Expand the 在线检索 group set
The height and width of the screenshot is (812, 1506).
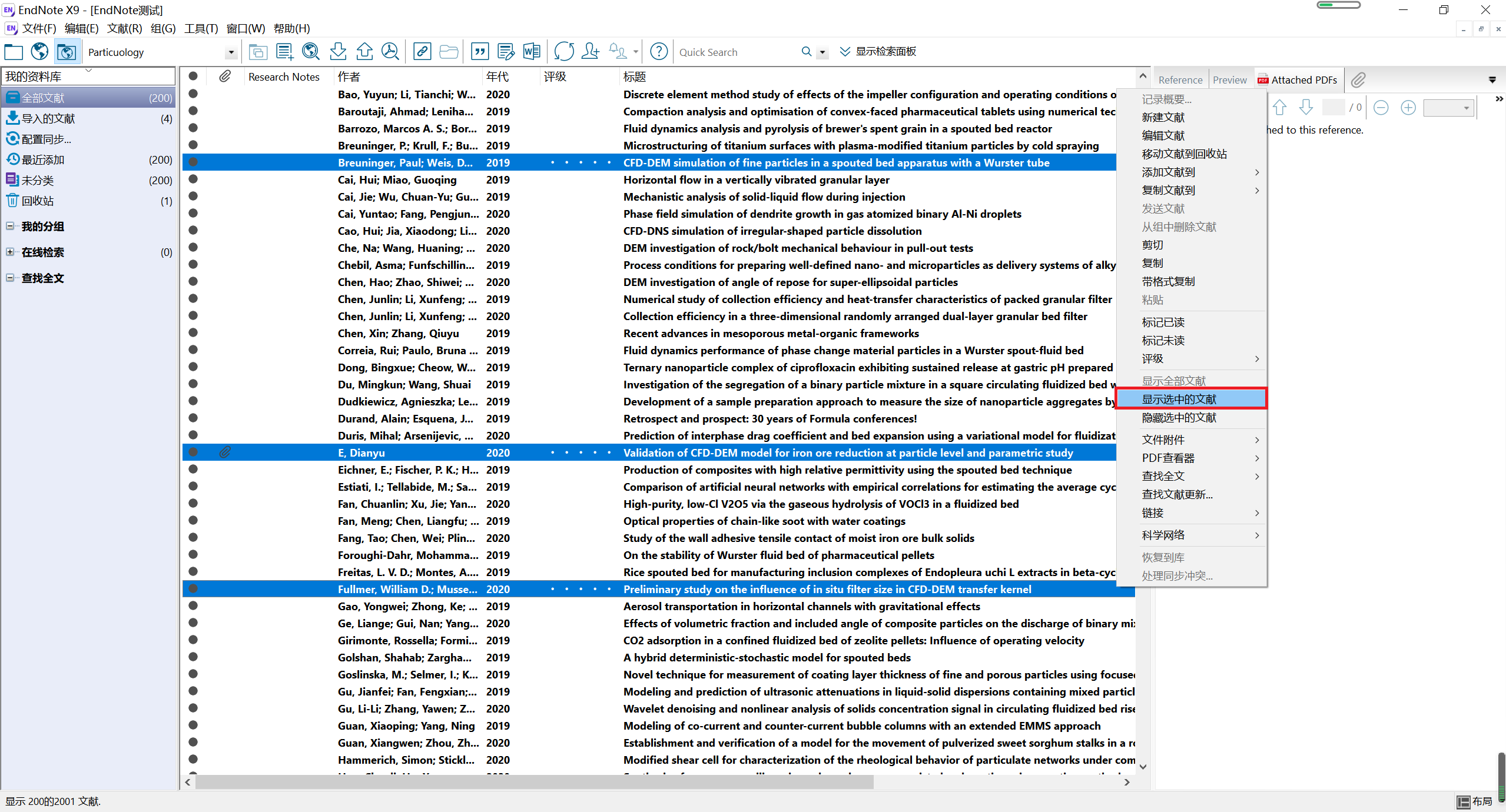click(10, 252)
